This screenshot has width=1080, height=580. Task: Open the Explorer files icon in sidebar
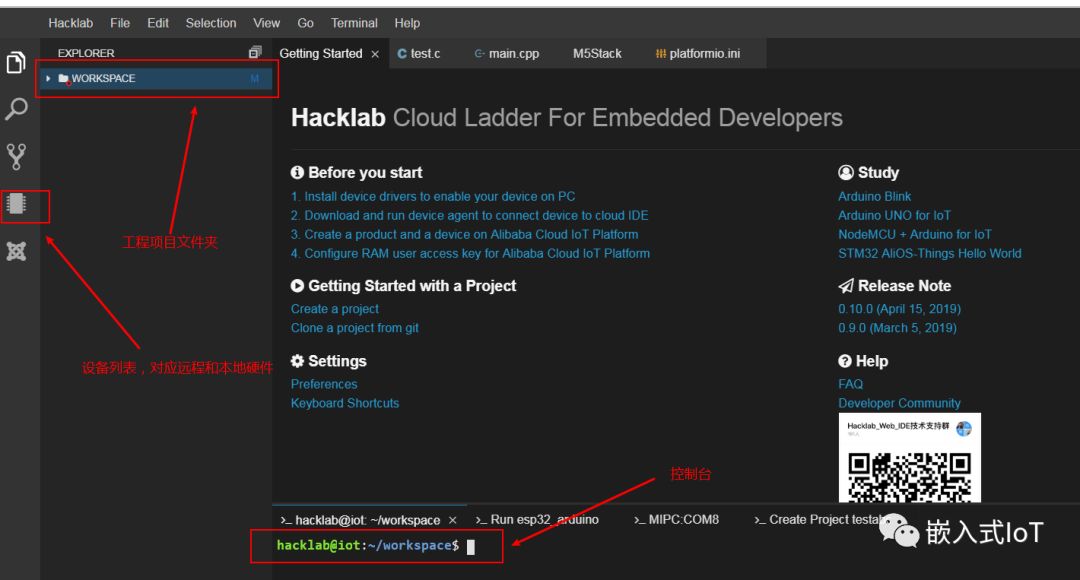point(16,63)
